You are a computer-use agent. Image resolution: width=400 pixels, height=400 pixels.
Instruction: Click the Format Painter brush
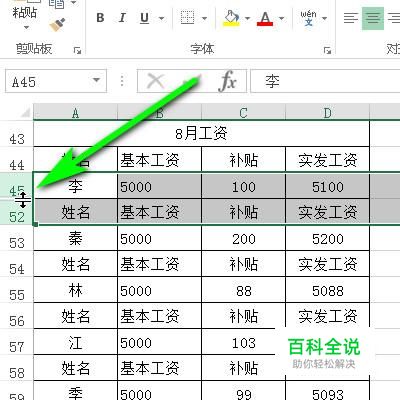(x=57, y=24)
